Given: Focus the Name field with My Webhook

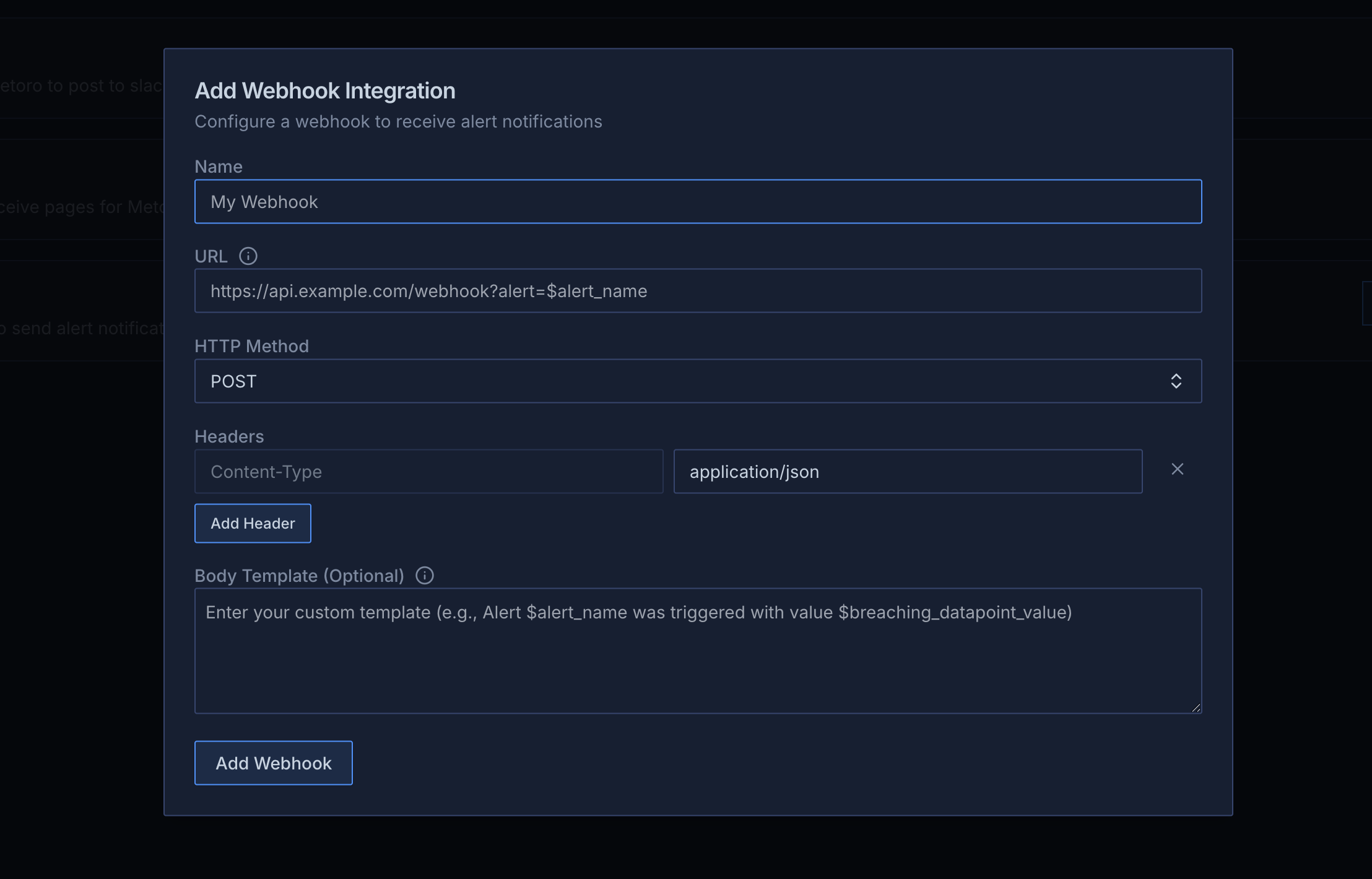Looking at the screenshot, I should coord(698,202).
